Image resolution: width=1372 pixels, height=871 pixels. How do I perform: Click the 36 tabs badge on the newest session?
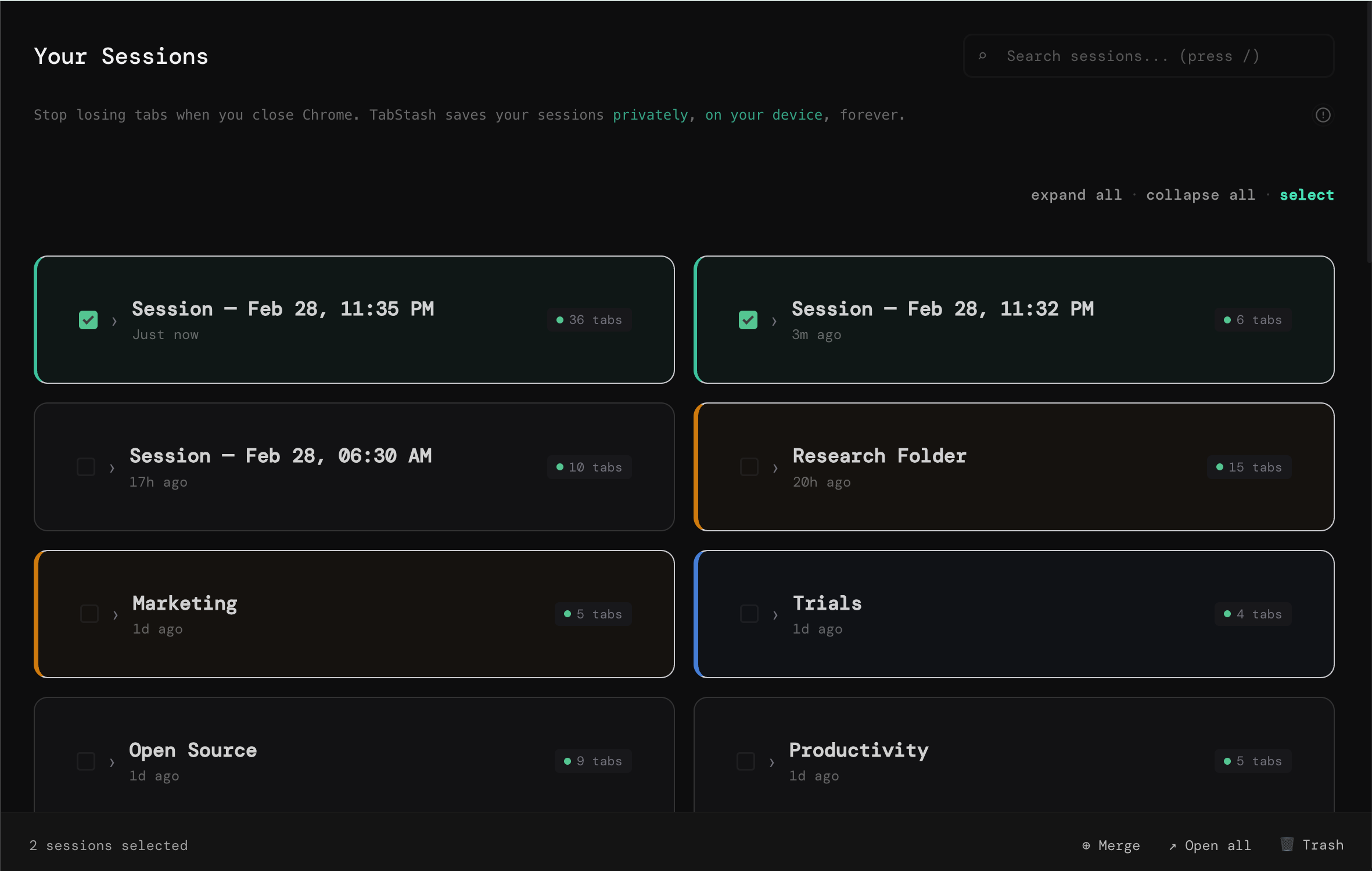[589, 319]
